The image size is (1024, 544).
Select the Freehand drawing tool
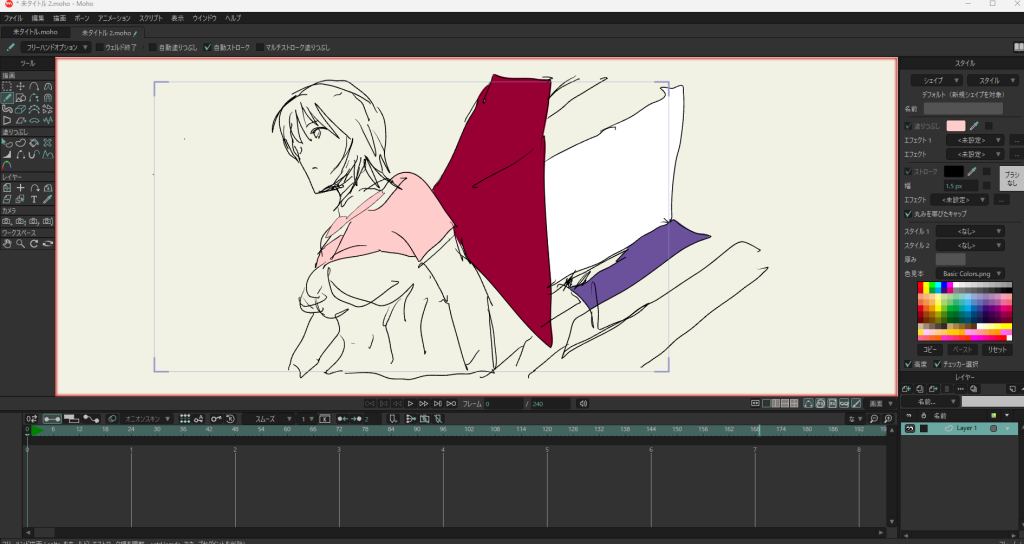coord(7,98)
